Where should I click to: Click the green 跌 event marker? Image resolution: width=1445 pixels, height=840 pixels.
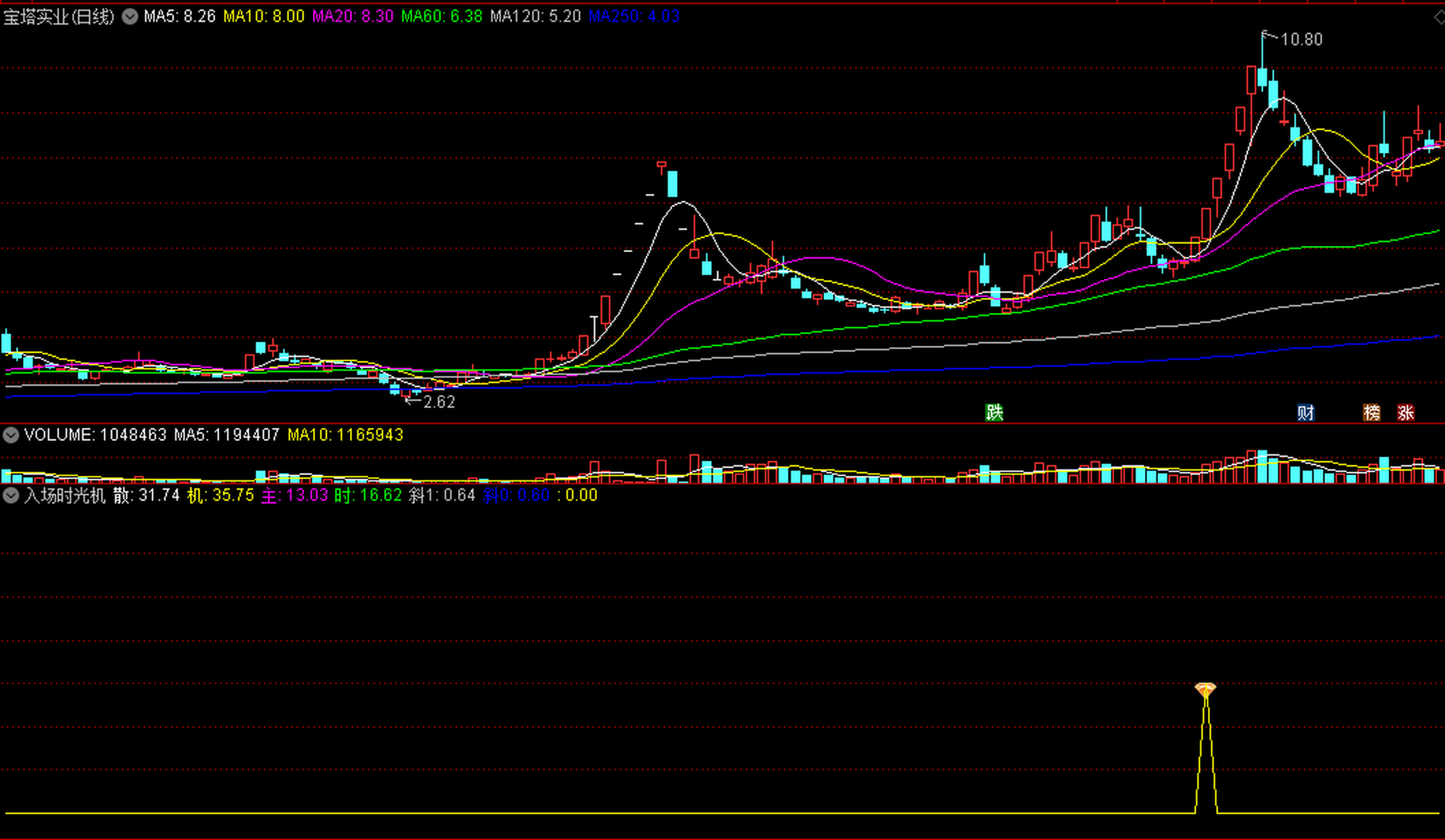(x=994, y=412)
